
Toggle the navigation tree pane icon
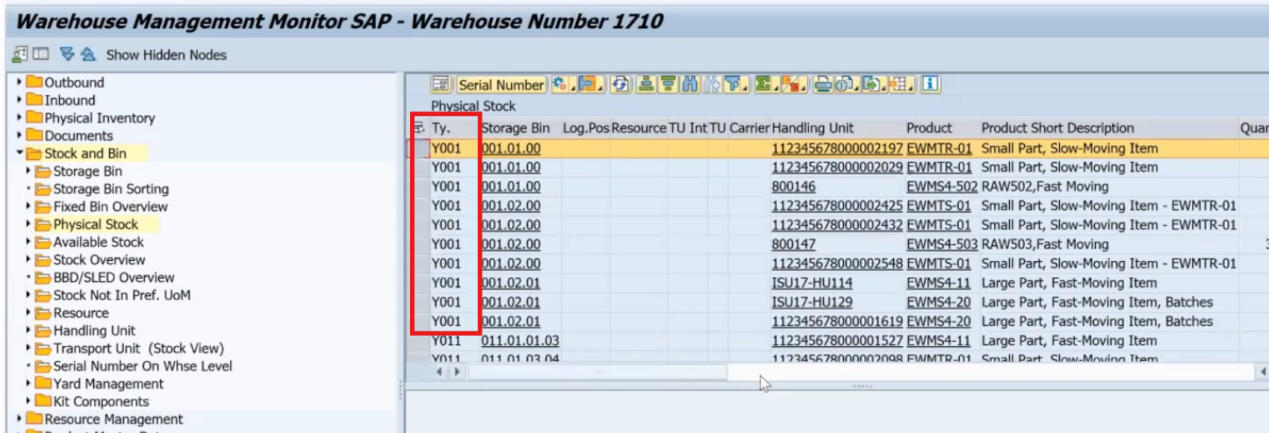[41, 54]
